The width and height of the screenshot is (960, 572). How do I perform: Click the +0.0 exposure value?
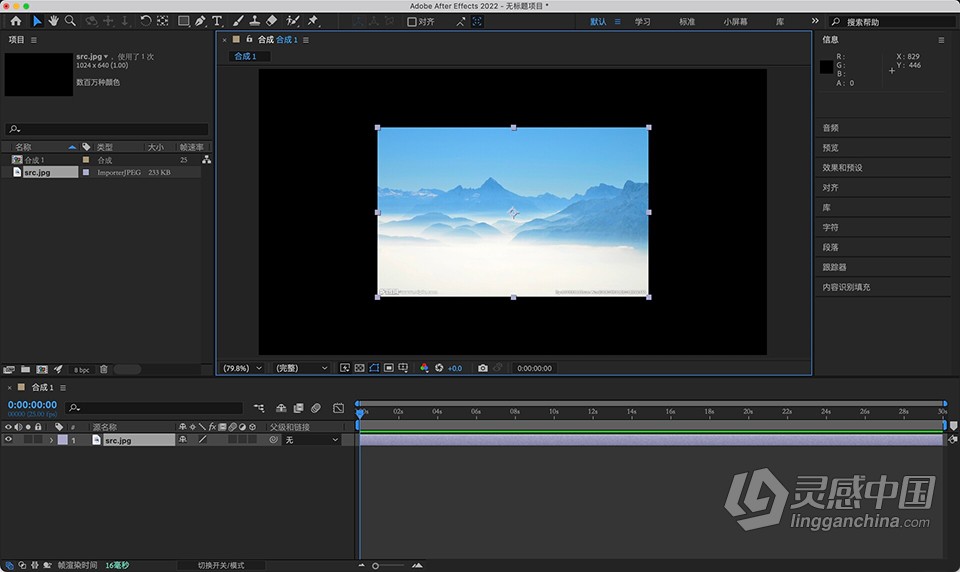[x=455, y=369]
